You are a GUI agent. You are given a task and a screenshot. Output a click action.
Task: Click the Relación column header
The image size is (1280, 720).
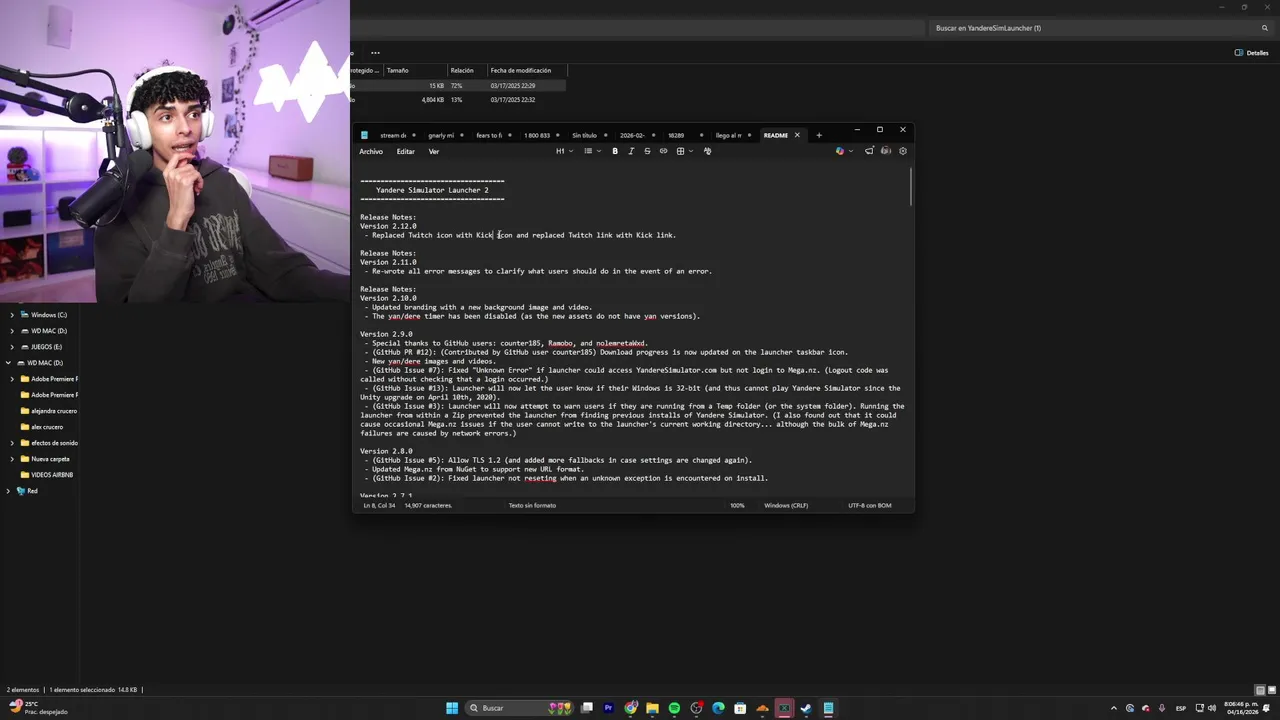click(x=466, y=71)
